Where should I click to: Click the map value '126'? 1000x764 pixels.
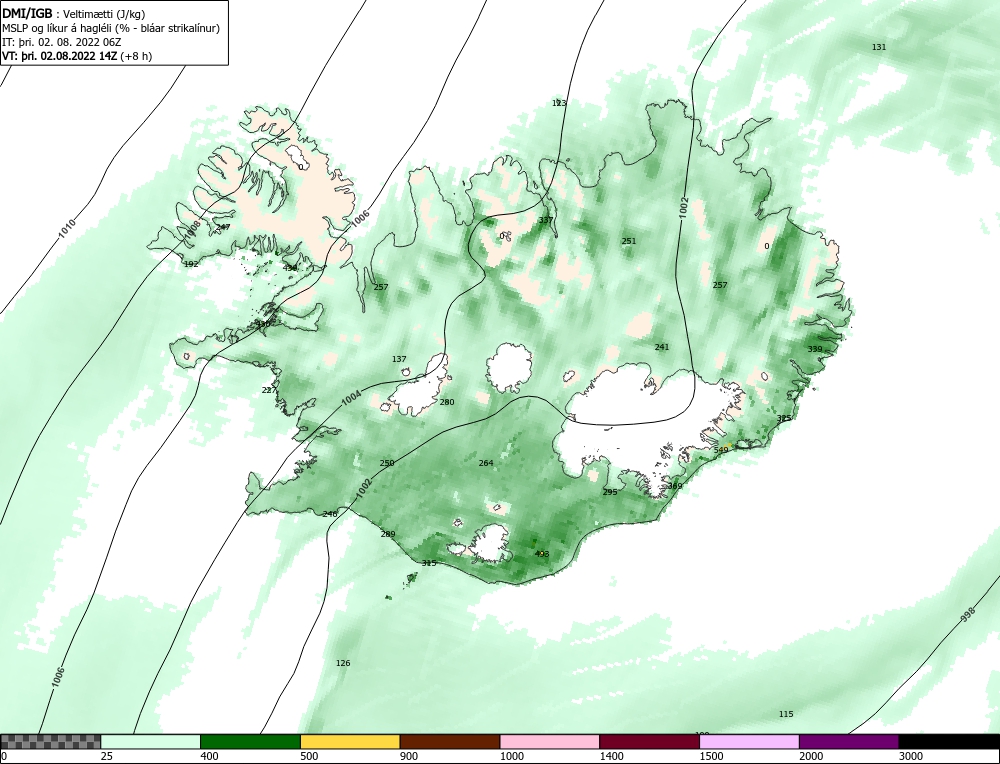pyautogui.click(x=343, y=663)
